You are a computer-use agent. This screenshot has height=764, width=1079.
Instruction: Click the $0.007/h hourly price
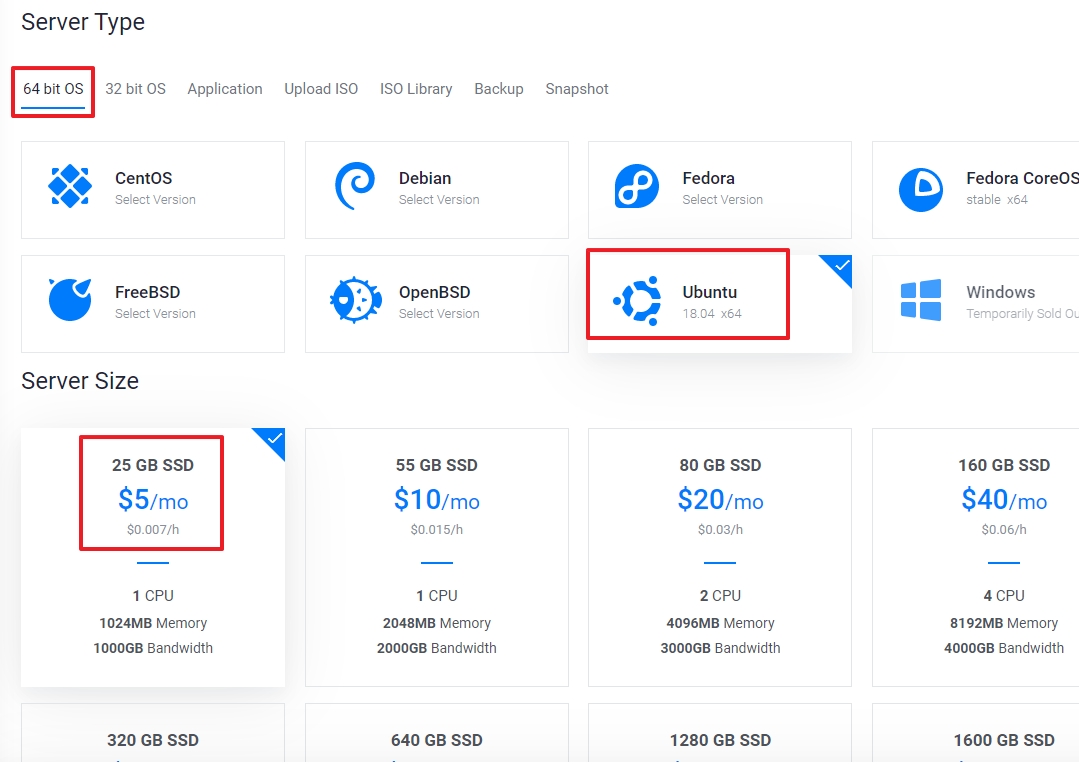[153, 529]
